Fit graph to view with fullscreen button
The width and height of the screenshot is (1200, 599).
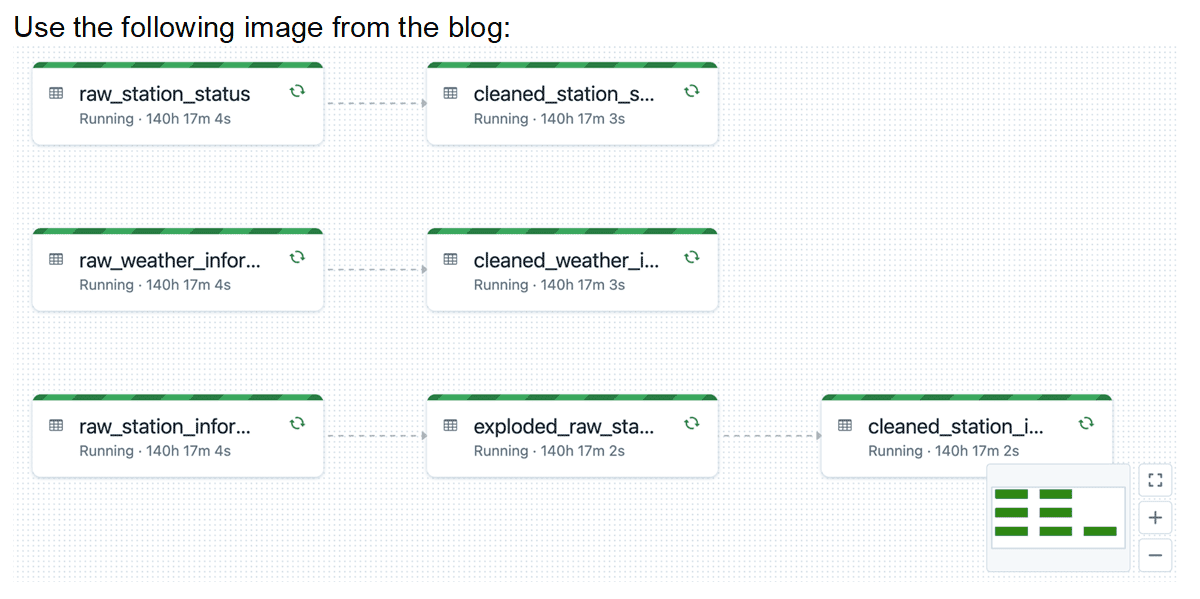point(1155,480)
